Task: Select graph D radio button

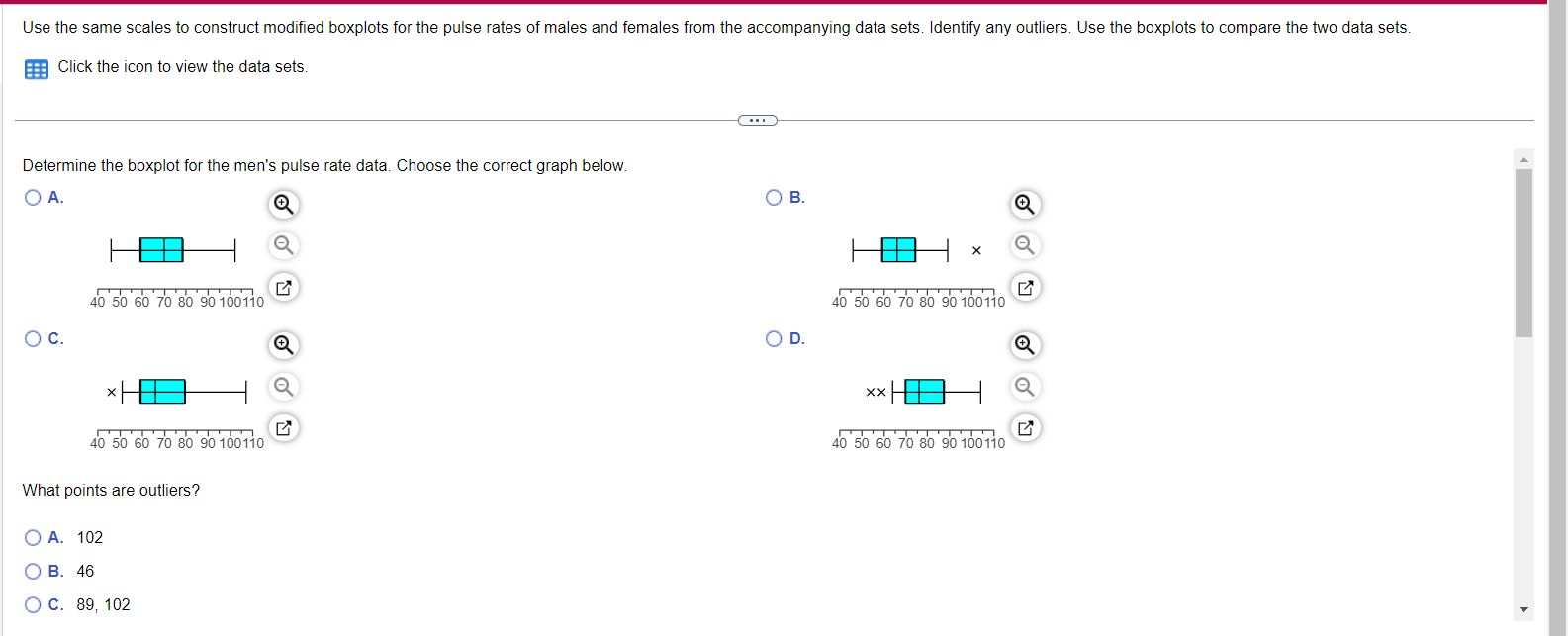Action: point(773,338)
